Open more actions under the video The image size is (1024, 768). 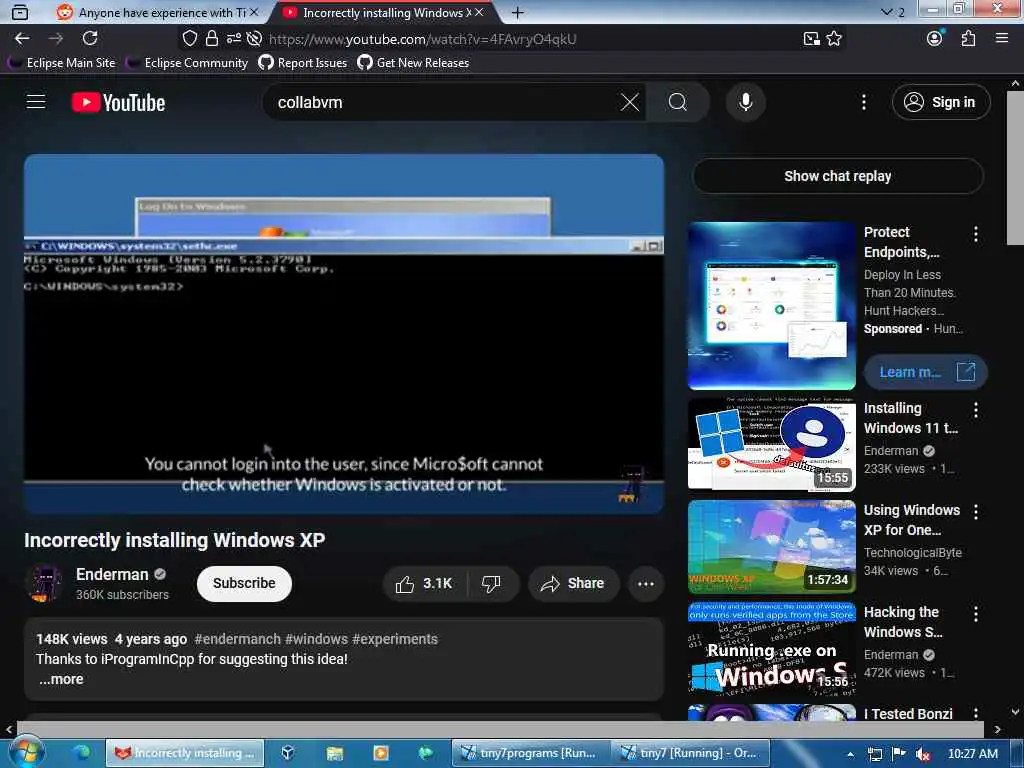(645, 583)
